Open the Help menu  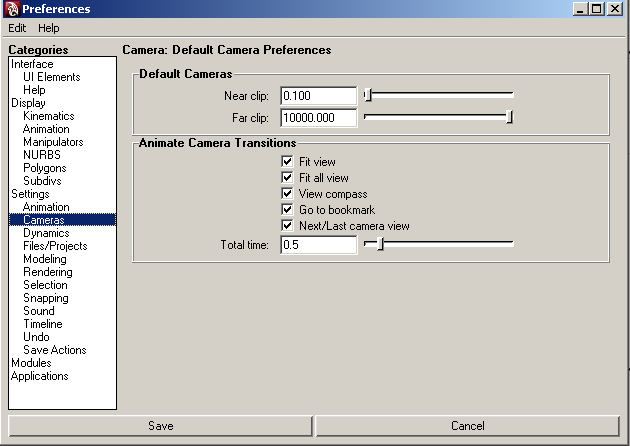click(49, 28)
